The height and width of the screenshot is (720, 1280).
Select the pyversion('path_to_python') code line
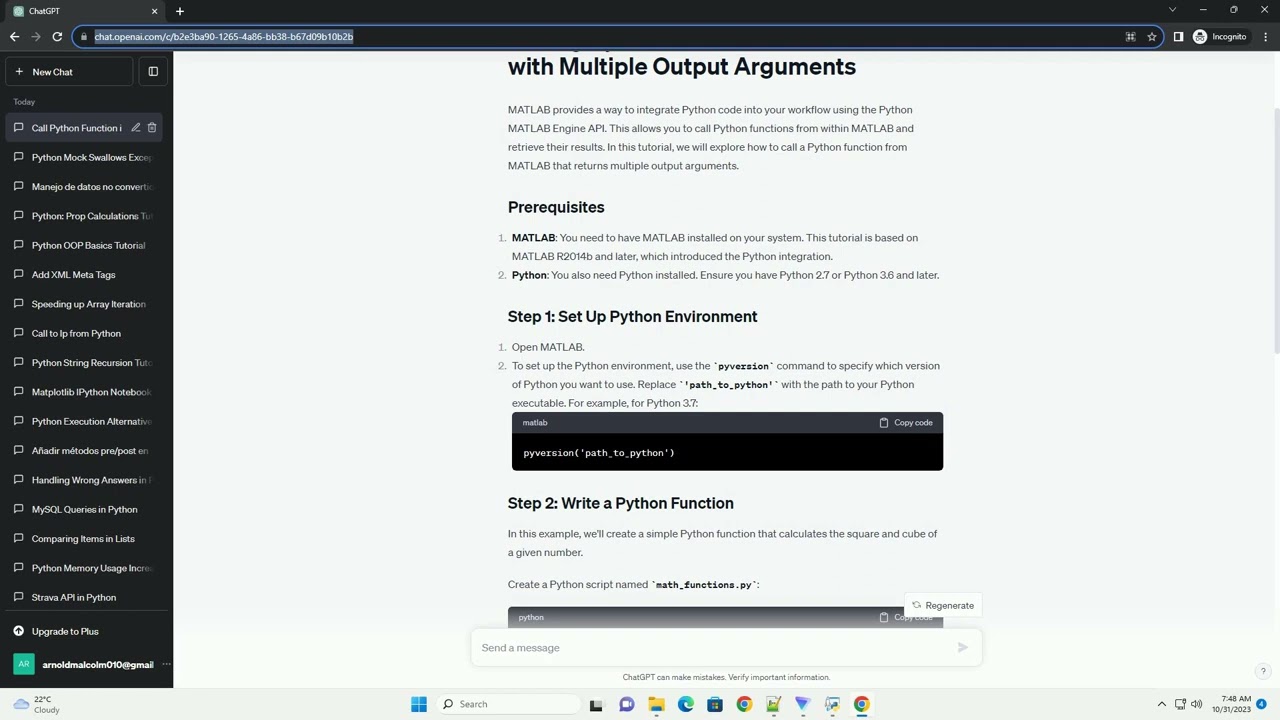[599, 453]
